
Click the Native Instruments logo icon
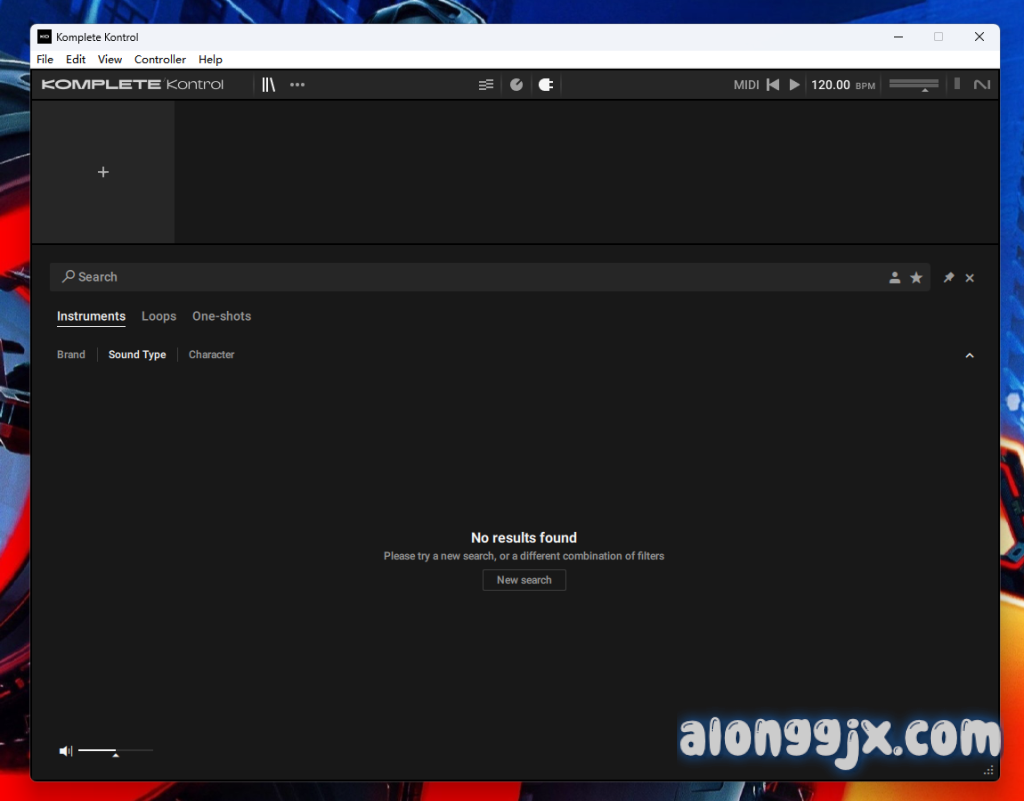(x=982, y=85)
